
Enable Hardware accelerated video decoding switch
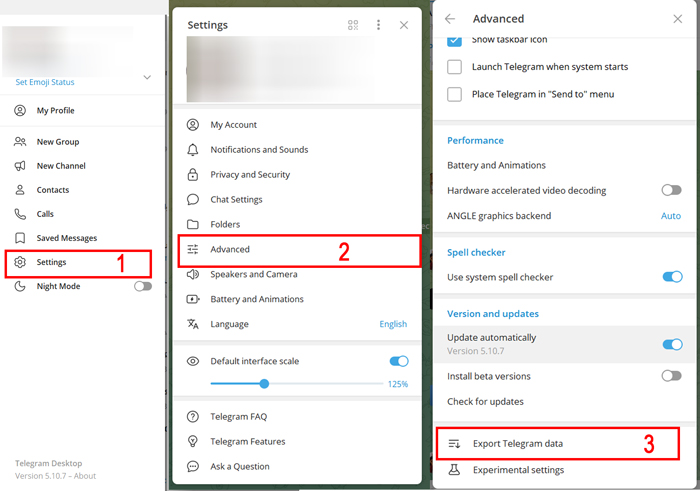pyautogui.click(x=672, y=190)
